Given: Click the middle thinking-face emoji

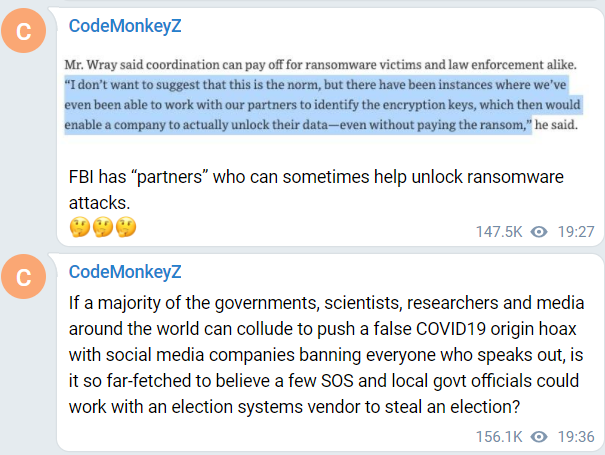Looking at the screenshot, I should point(102,227).
